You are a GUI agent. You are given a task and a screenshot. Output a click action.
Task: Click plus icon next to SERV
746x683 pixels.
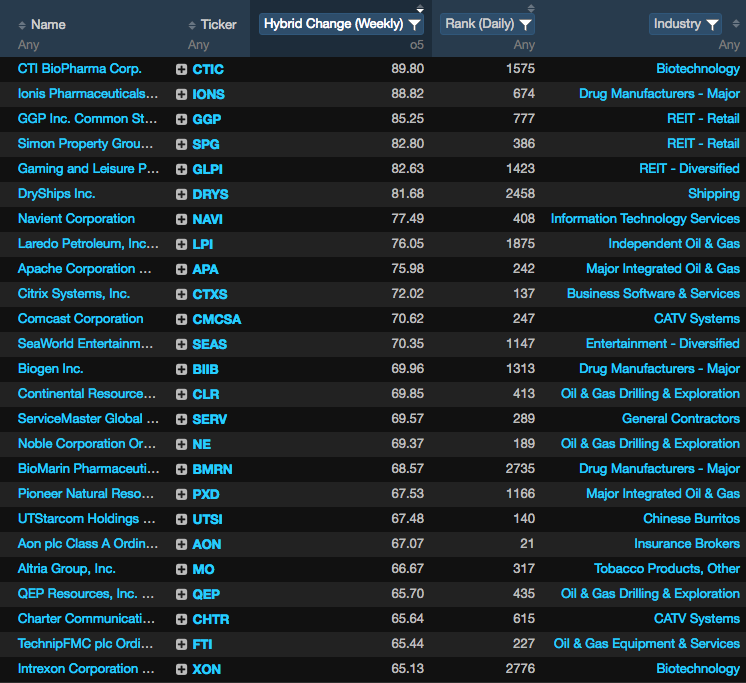click(181, 419)
